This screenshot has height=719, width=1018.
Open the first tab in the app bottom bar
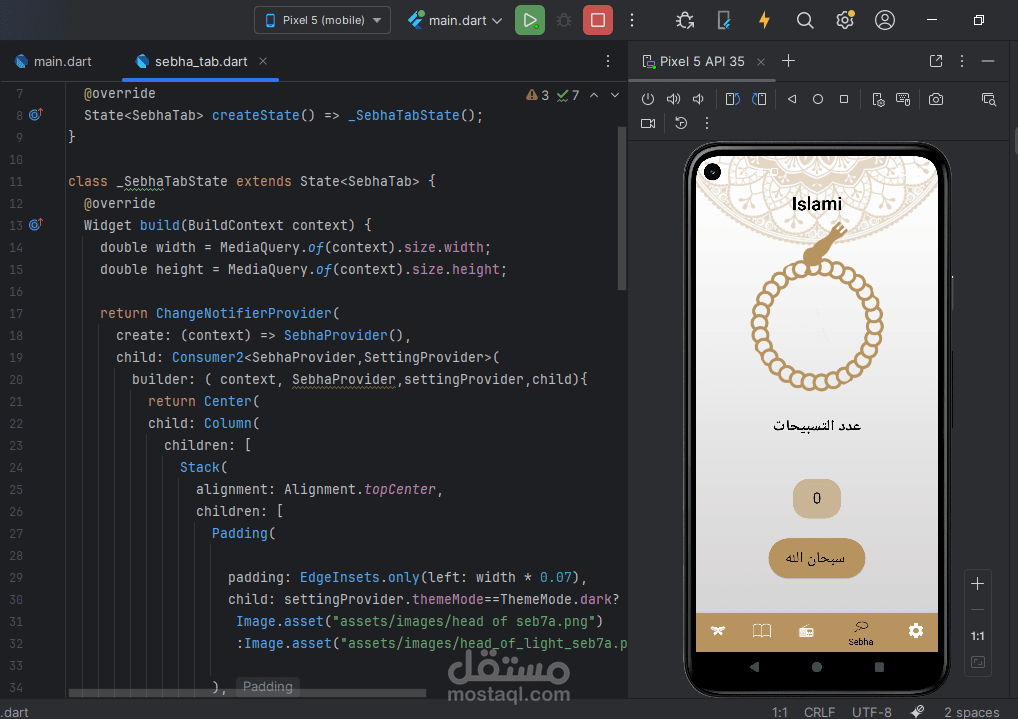click(717, 631)
